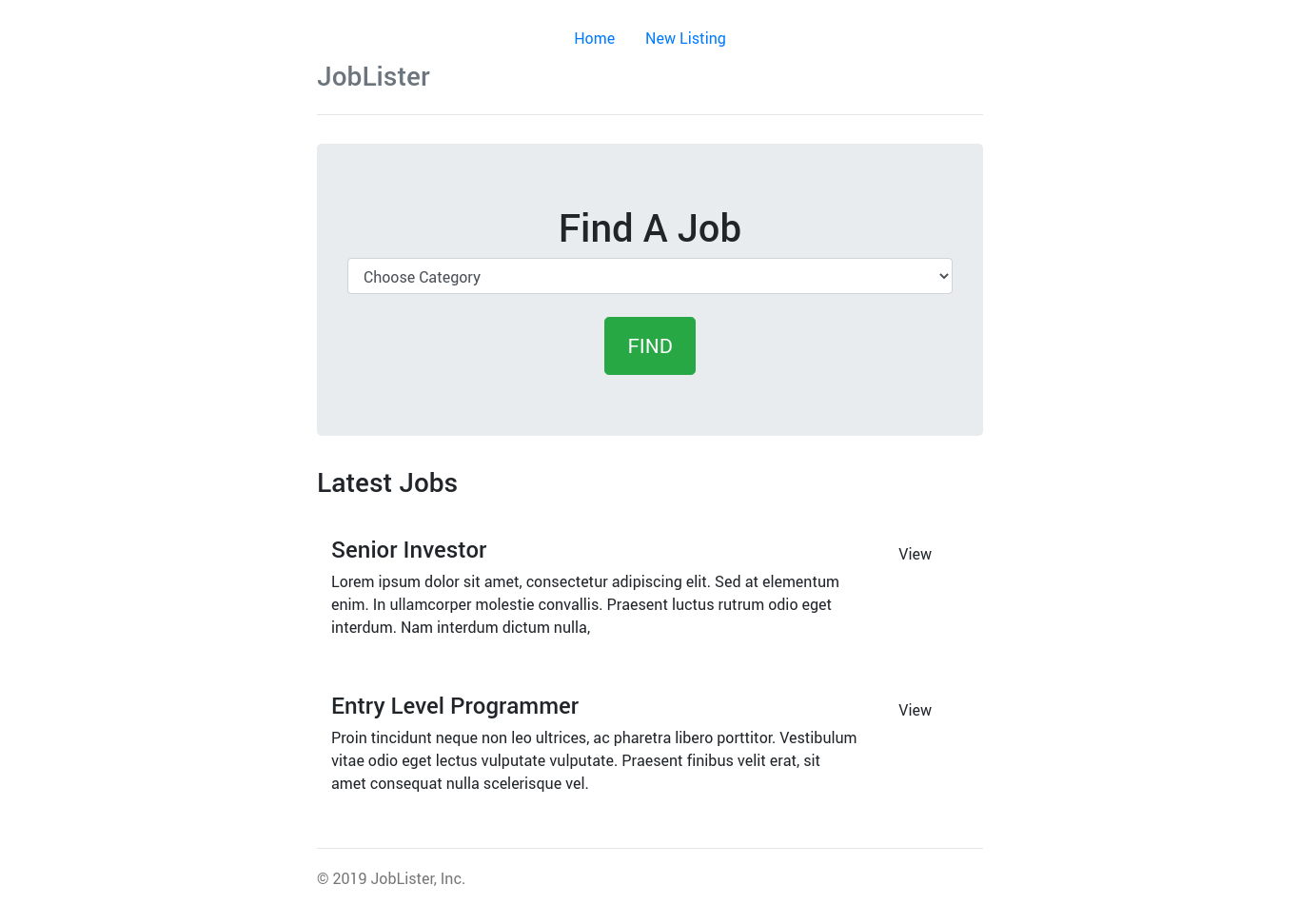Screen dimensions: 1300x924
Task: Click the JobLister brand title
Action: coord(373,76)
